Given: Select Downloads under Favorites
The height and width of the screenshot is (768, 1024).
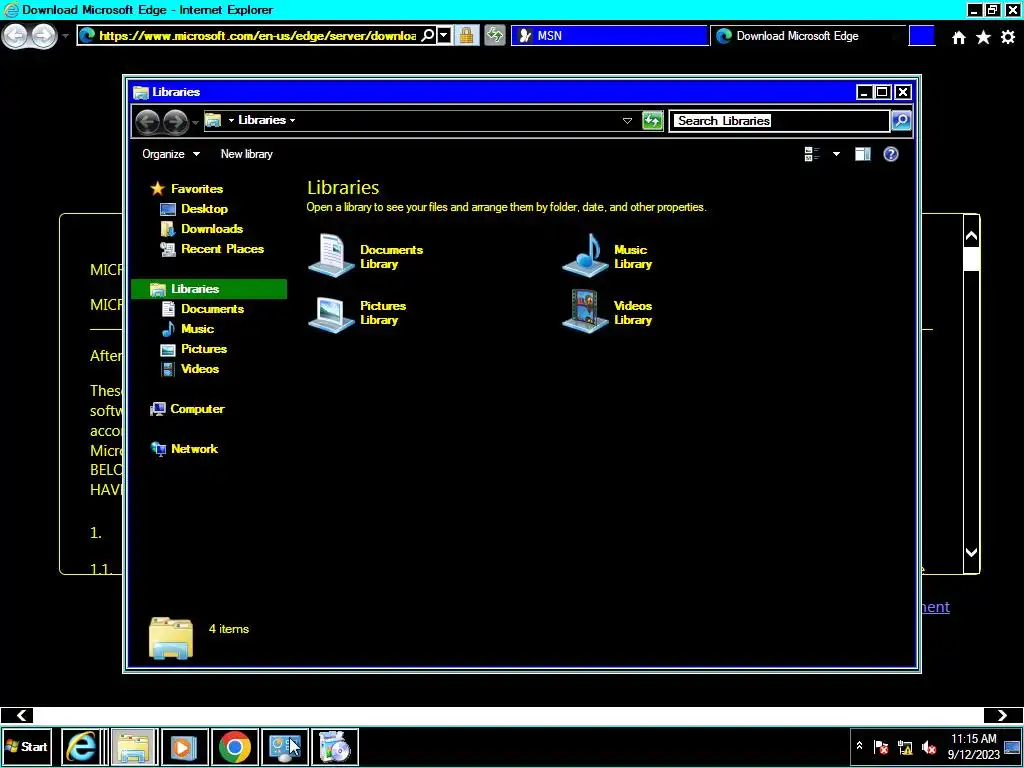Looking at the screenshot, I should (x=212, y=229).
